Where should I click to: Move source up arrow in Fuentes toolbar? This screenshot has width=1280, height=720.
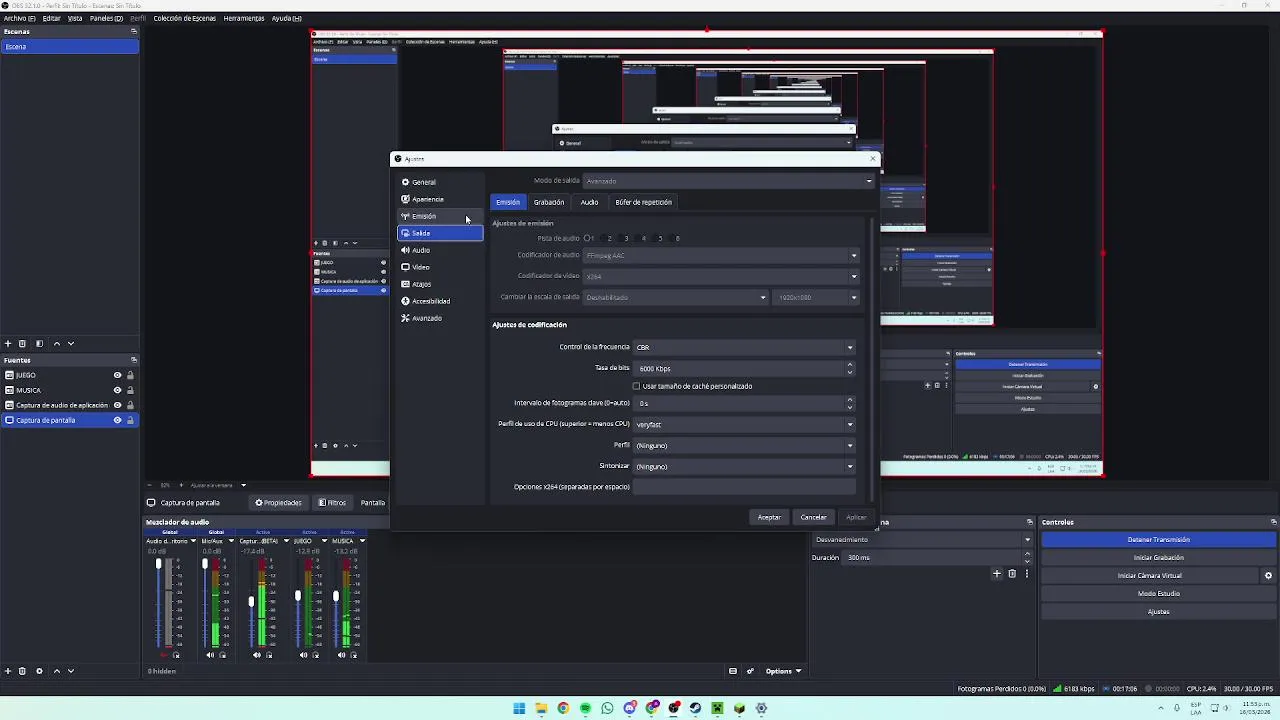point(56,671)
